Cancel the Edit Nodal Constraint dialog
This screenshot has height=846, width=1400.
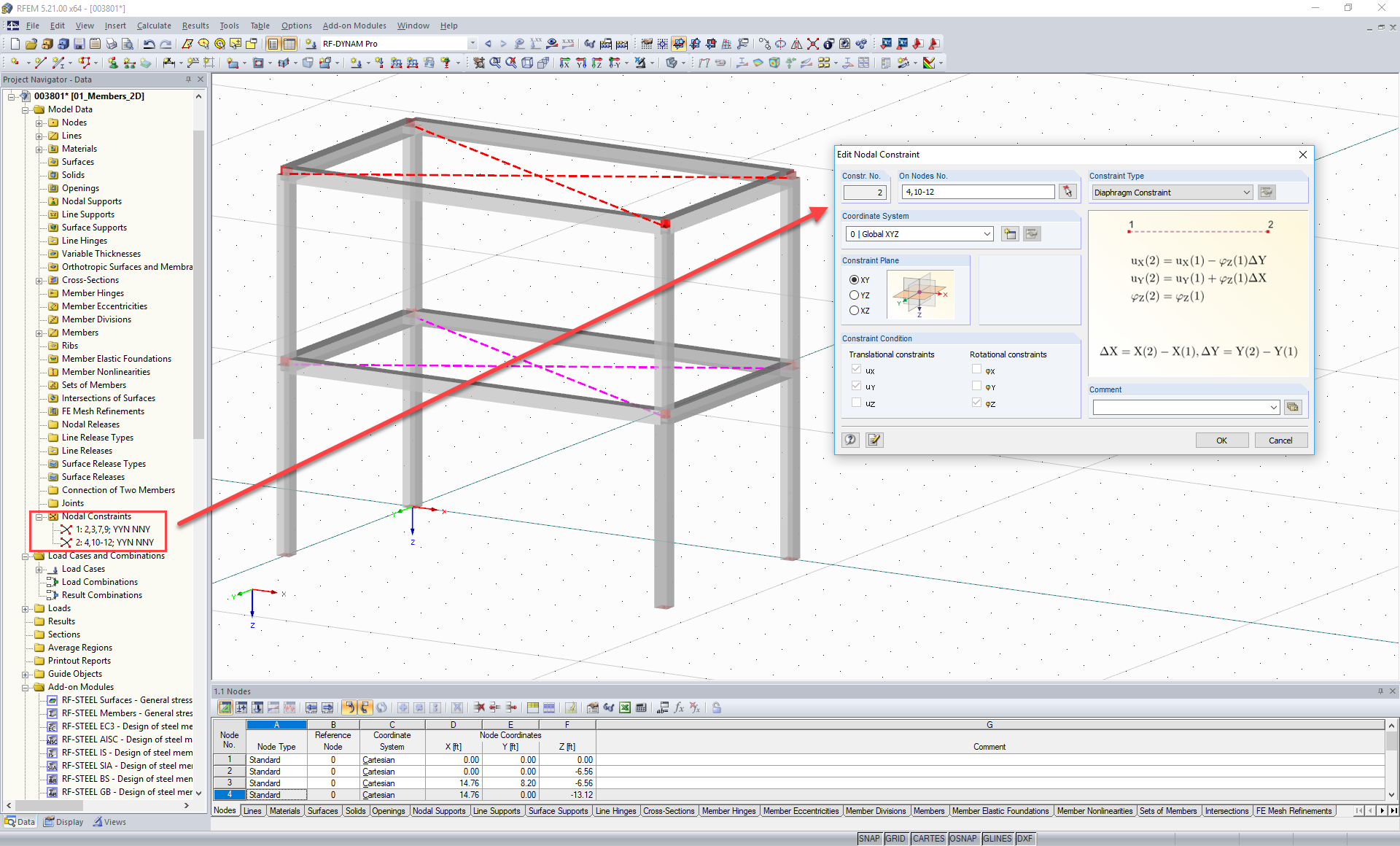(x=1280, y=440)
